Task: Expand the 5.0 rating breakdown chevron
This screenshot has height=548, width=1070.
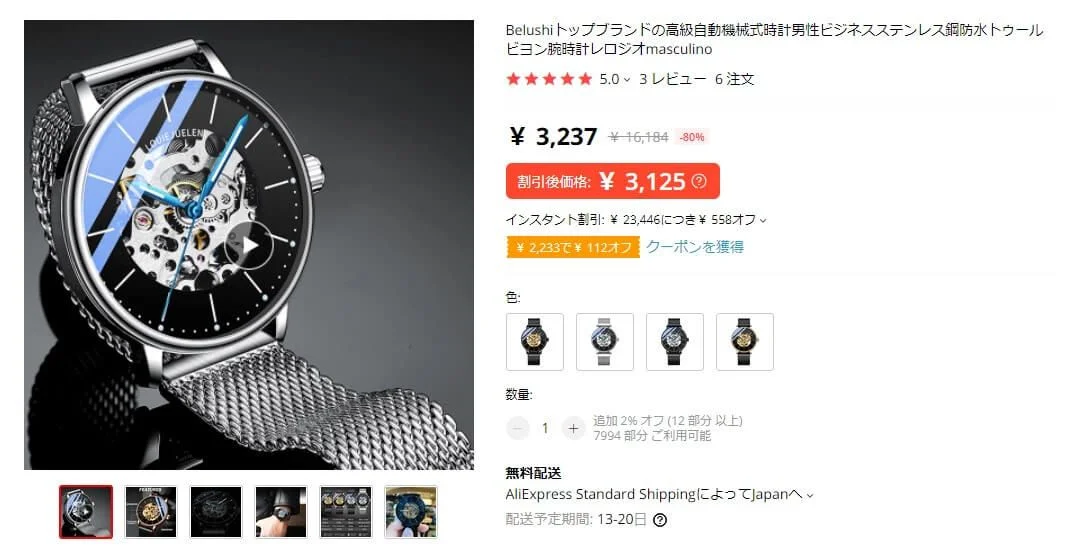Action: click(x=627, y=81)
